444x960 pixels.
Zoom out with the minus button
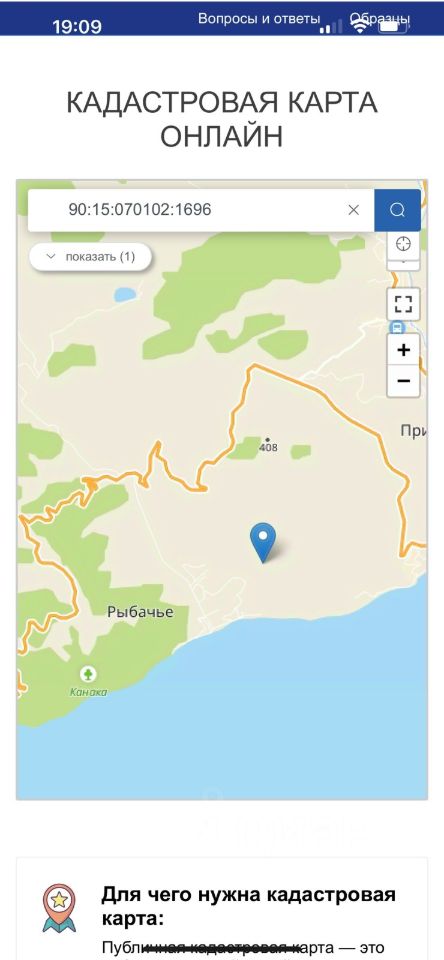(x=403, y=381)
